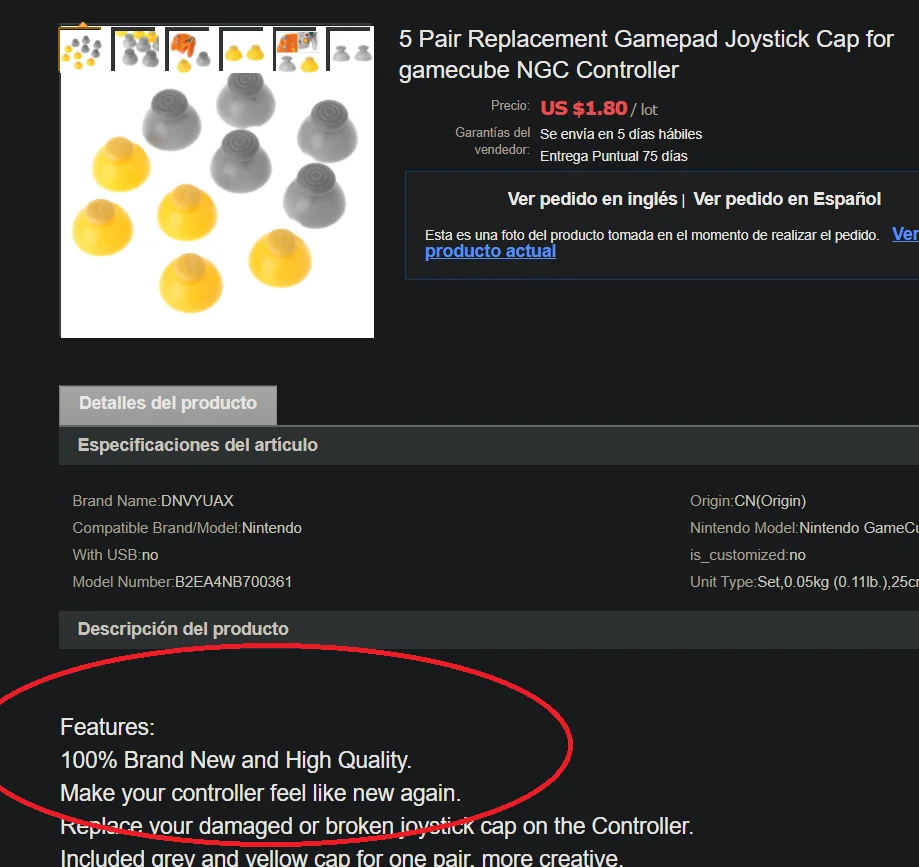Screen dimensions: 919x867
Task: Select the first thumbnail with scattered caps
Action: (81, 49)
